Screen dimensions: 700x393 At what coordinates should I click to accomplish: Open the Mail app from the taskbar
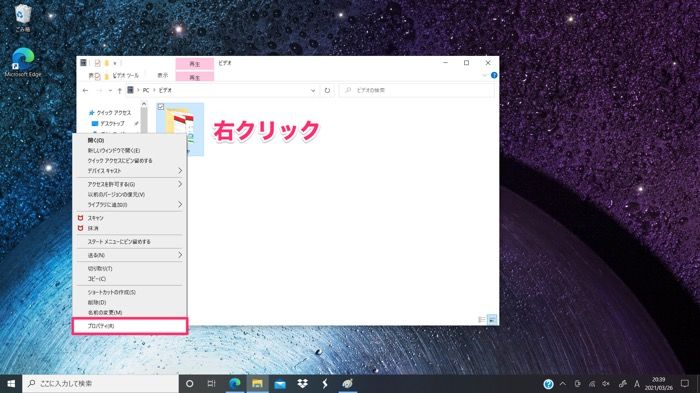tap(280, 384)
